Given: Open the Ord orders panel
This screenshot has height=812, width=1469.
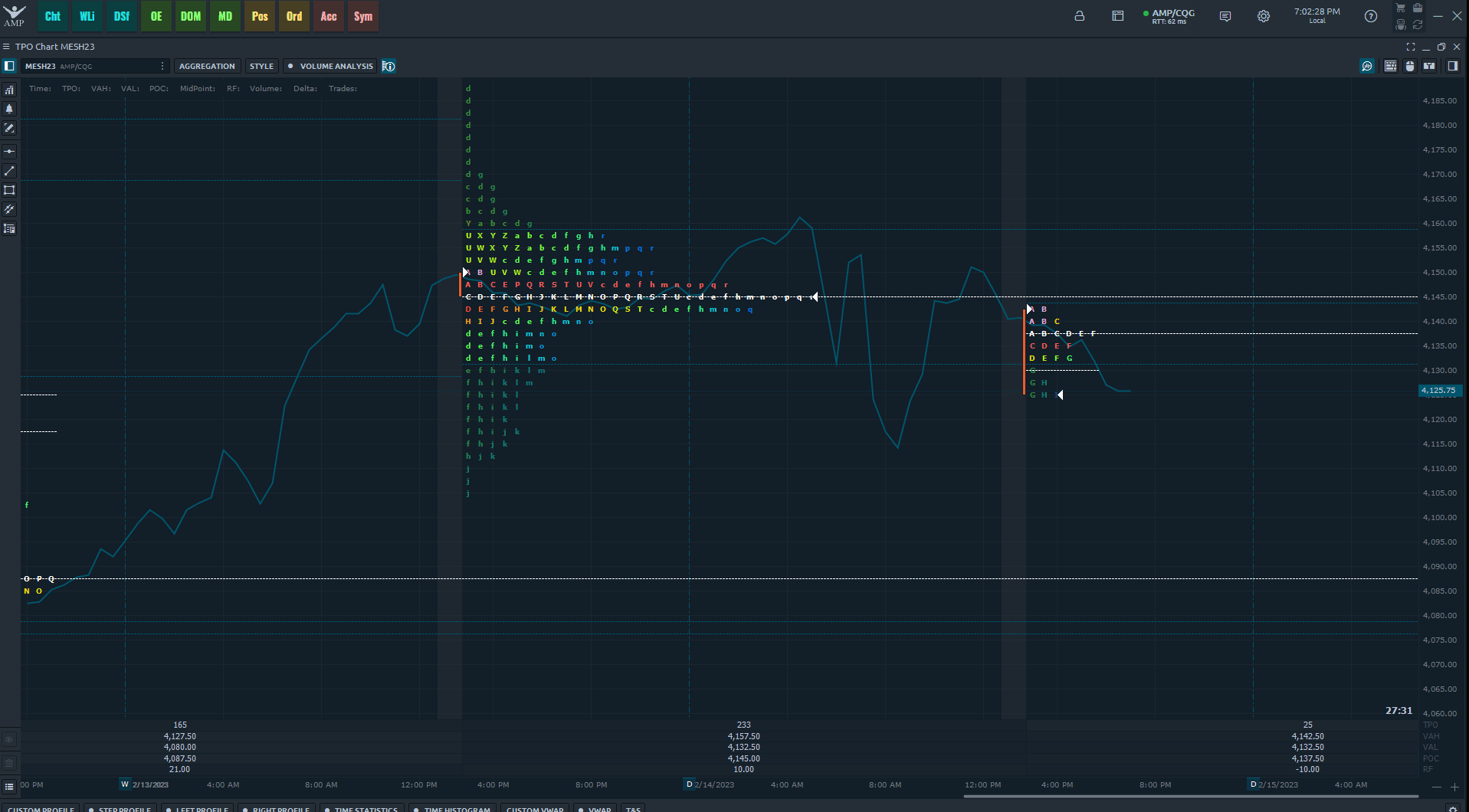Looking at the screenshot, I should pyautogui.click(x=294, y=16).
